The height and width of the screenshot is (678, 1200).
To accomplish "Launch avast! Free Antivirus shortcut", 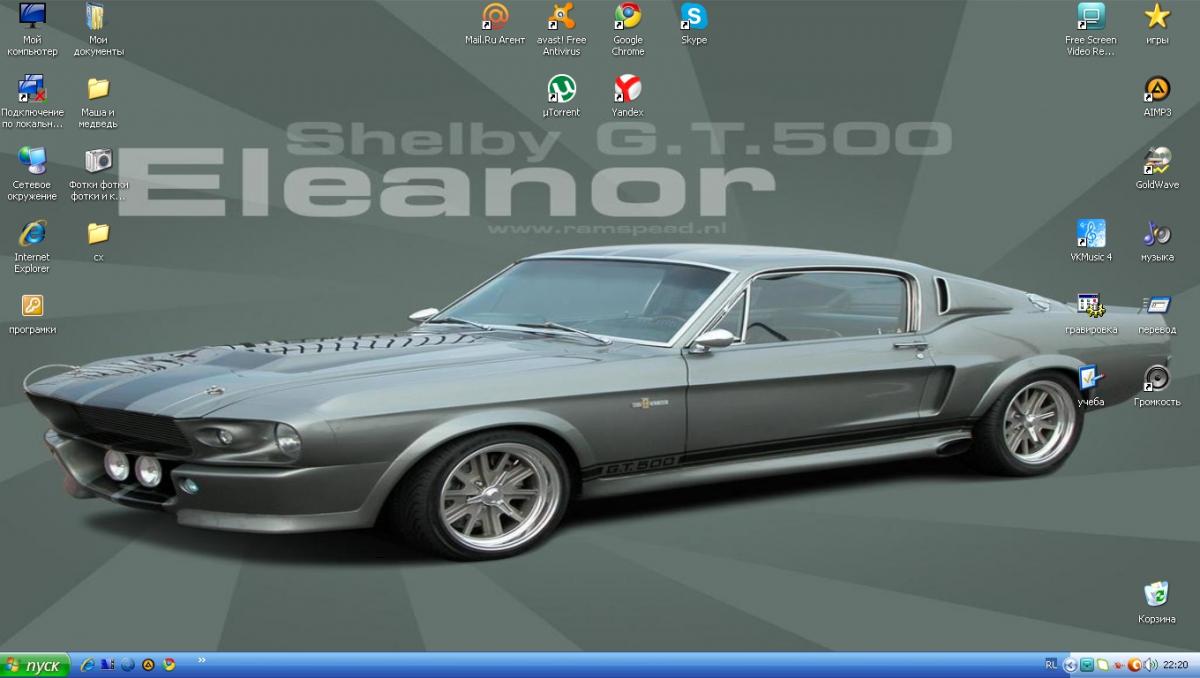I will (x=561, y=17).
